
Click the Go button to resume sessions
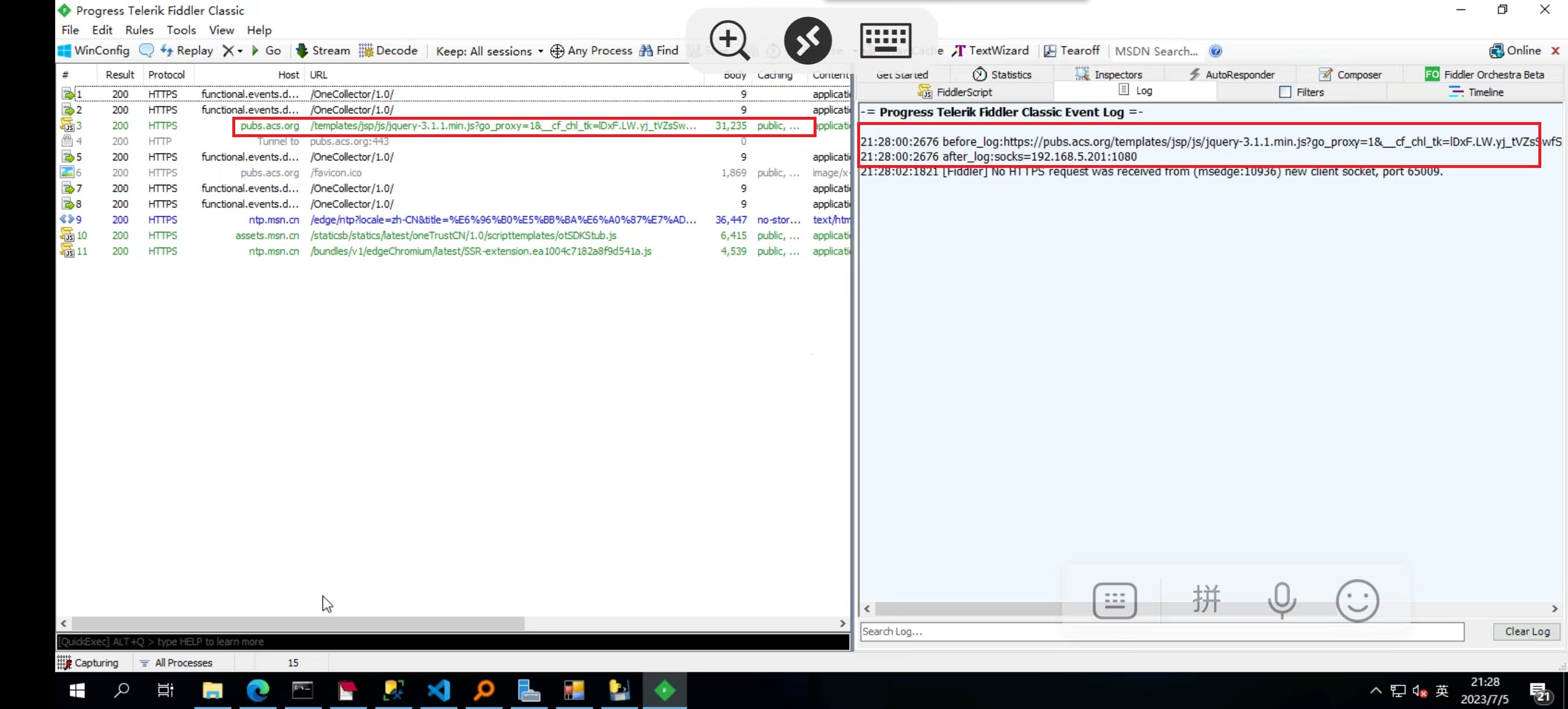pyautogui.click(x=267, y=51)
